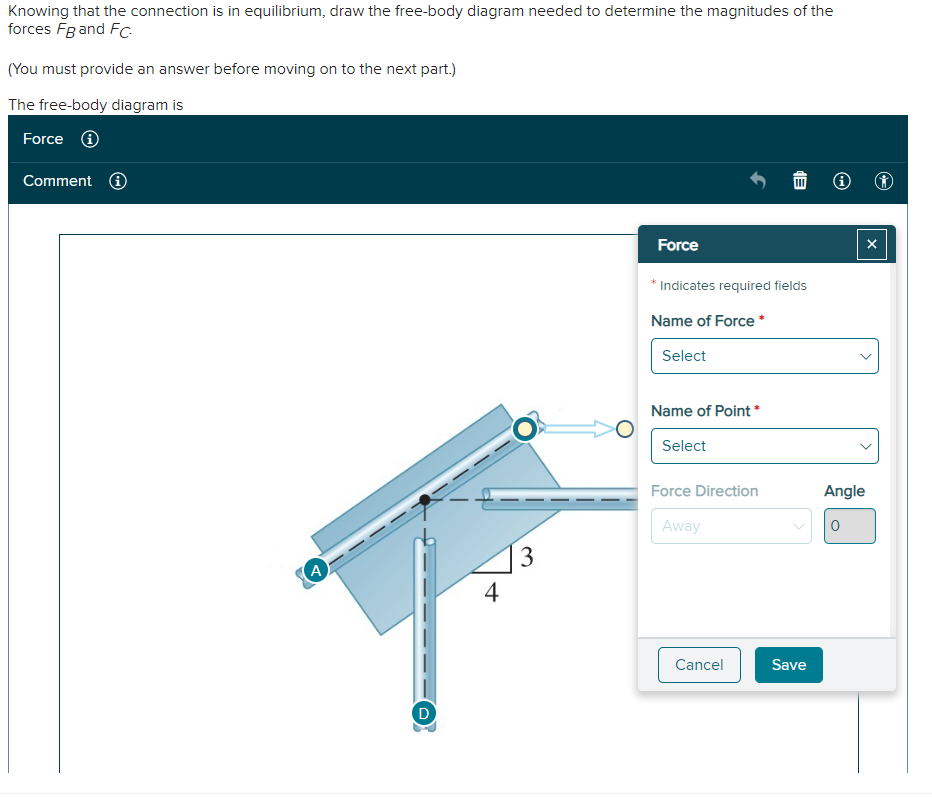Image resolution: width=932 pixels, height=797 pixels.
Task: Open the Name of Point dropdown
Action: pos(764,445)
